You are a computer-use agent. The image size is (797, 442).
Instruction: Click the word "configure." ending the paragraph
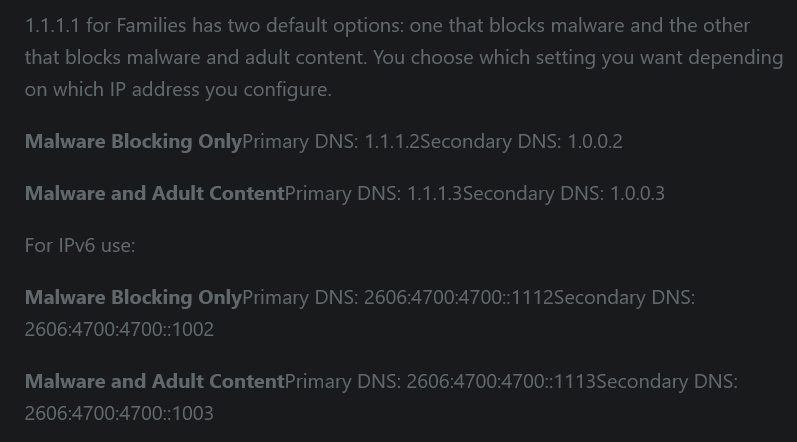(288, 90)
